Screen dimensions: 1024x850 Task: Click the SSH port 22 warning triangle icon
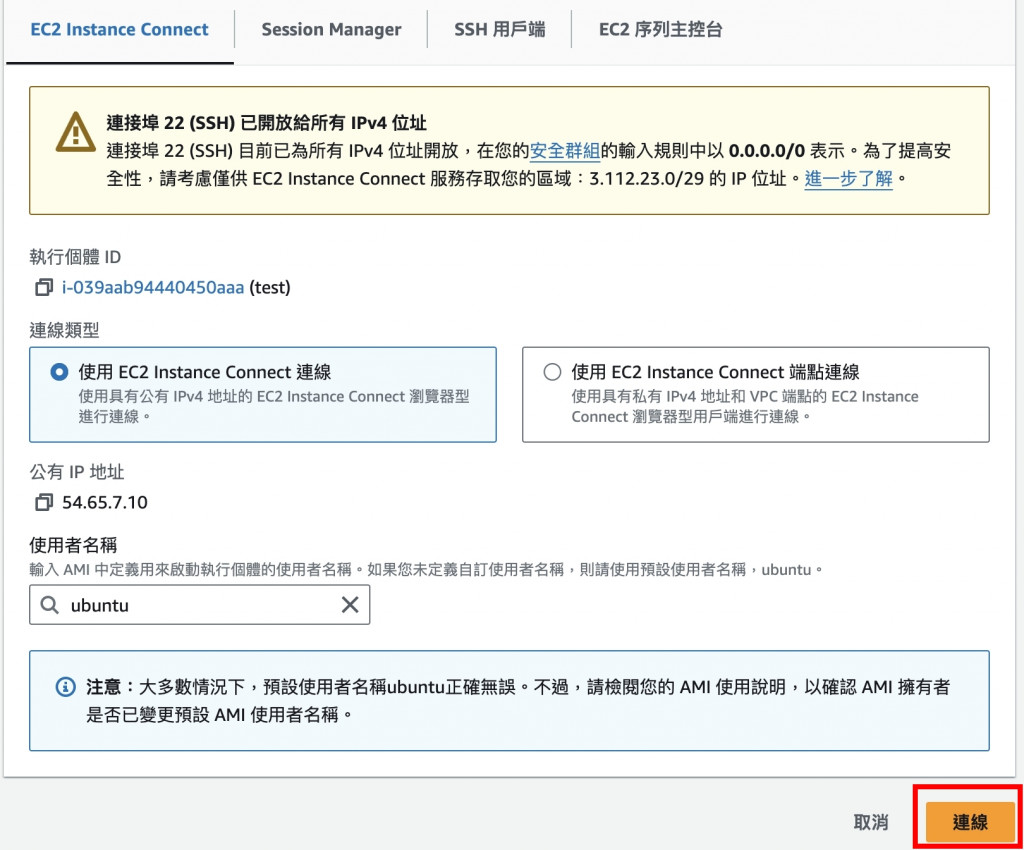(x=76, y=132)
